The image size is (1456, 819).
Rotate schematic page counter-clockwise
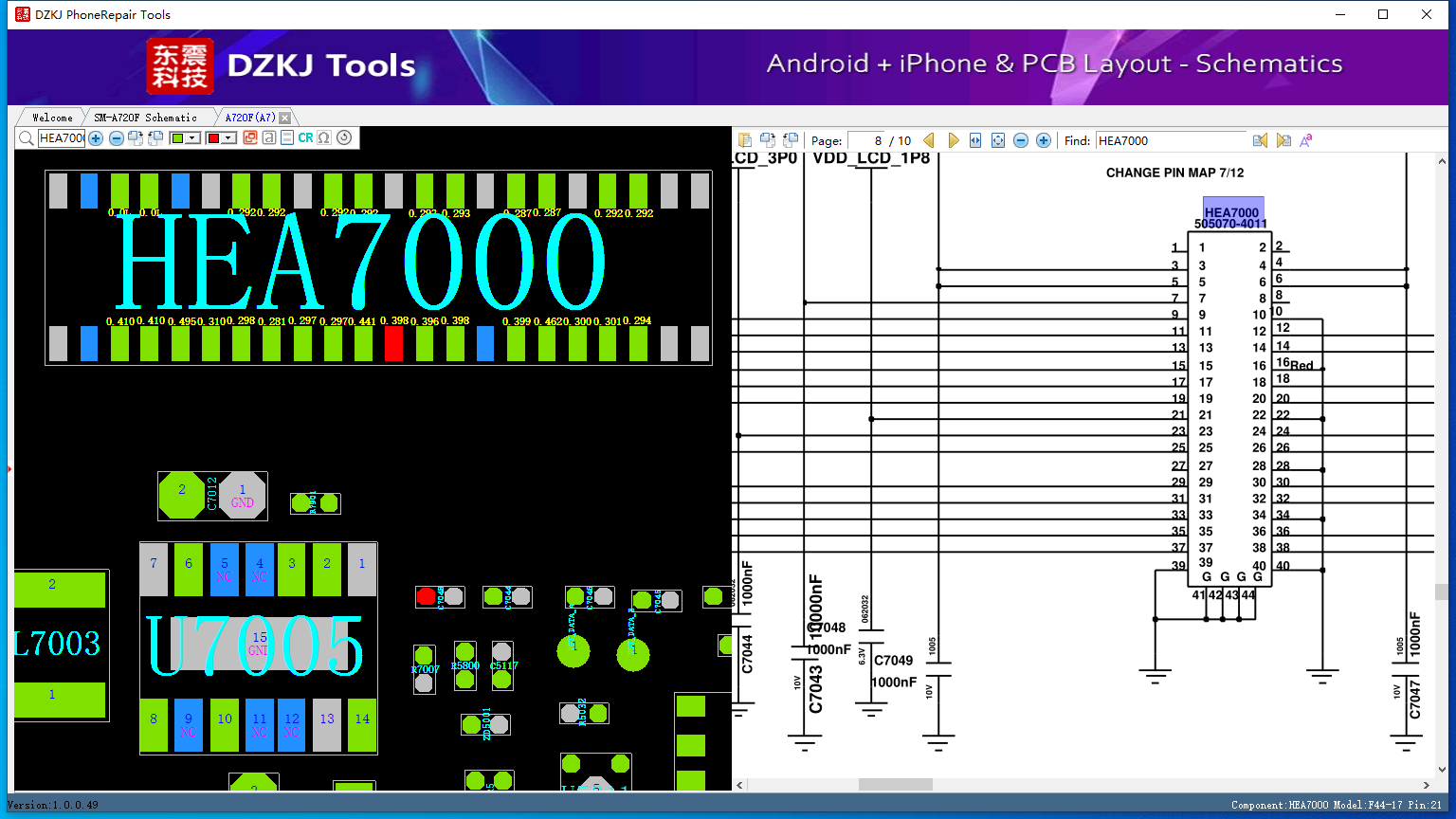click(x=791, y=140)
